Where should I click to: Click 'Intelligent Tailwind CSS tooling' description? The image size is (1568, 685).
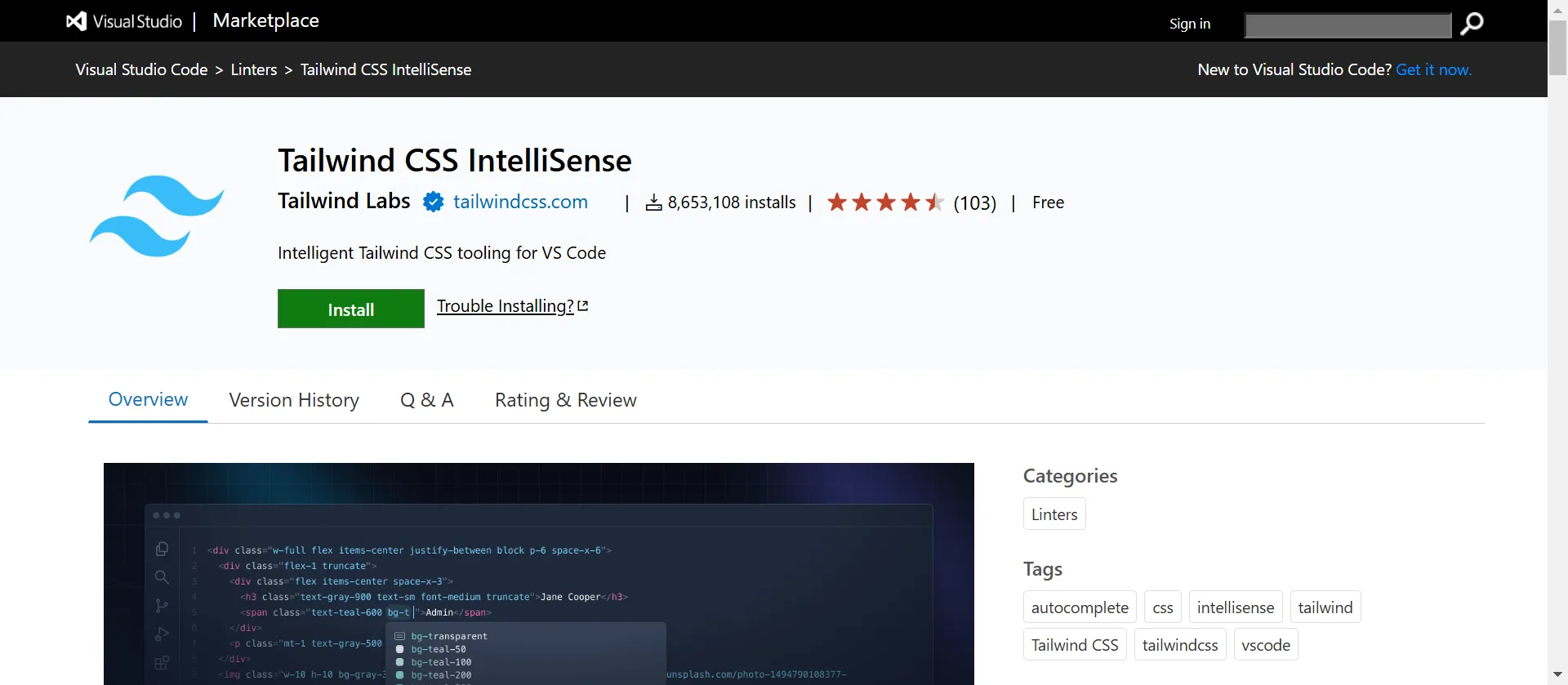click(x=442, y=253)
